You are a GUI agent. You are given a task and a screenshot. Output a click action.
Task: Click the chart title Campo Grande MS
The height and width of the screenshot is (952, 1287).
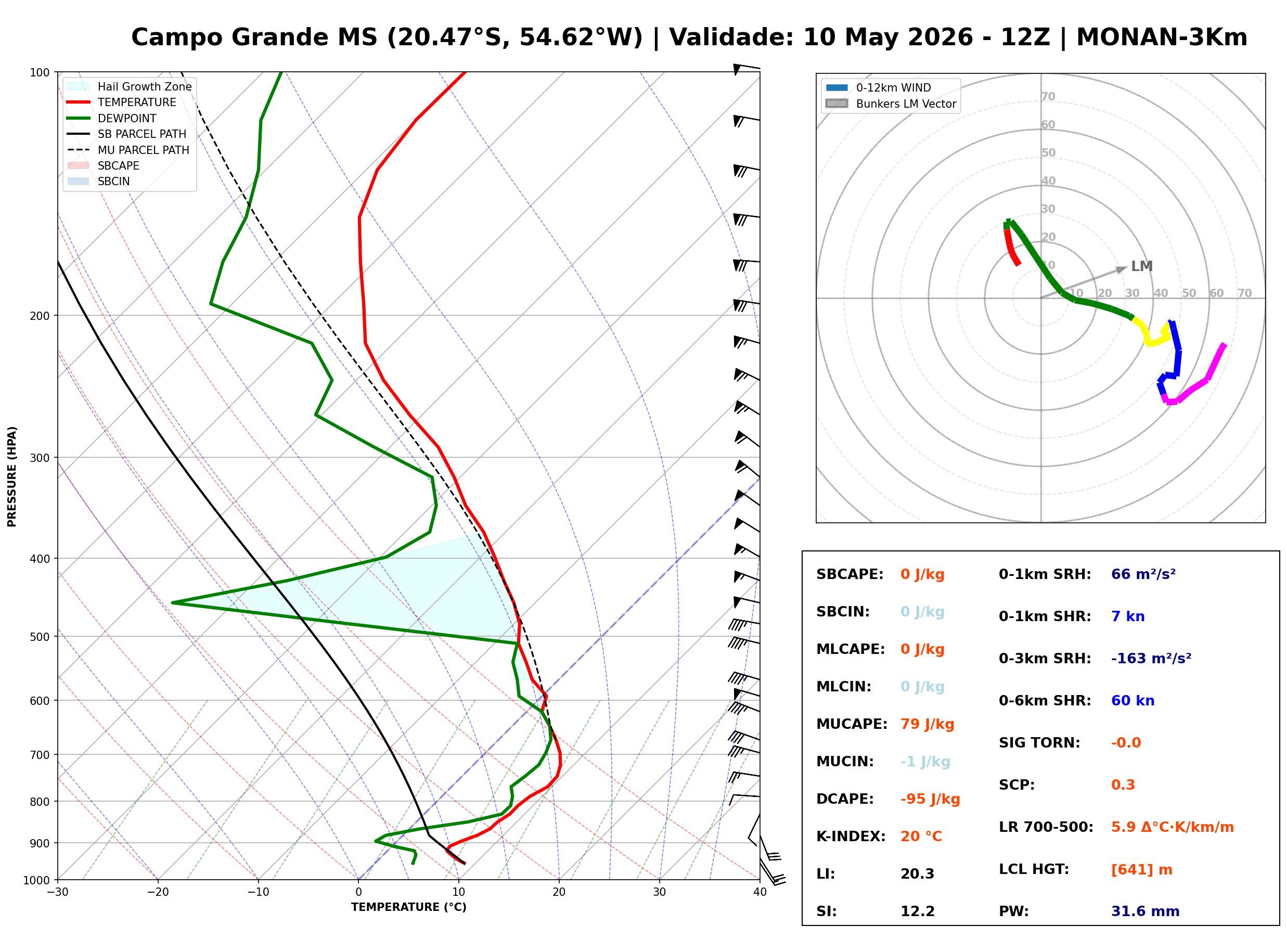coord(254,37)
